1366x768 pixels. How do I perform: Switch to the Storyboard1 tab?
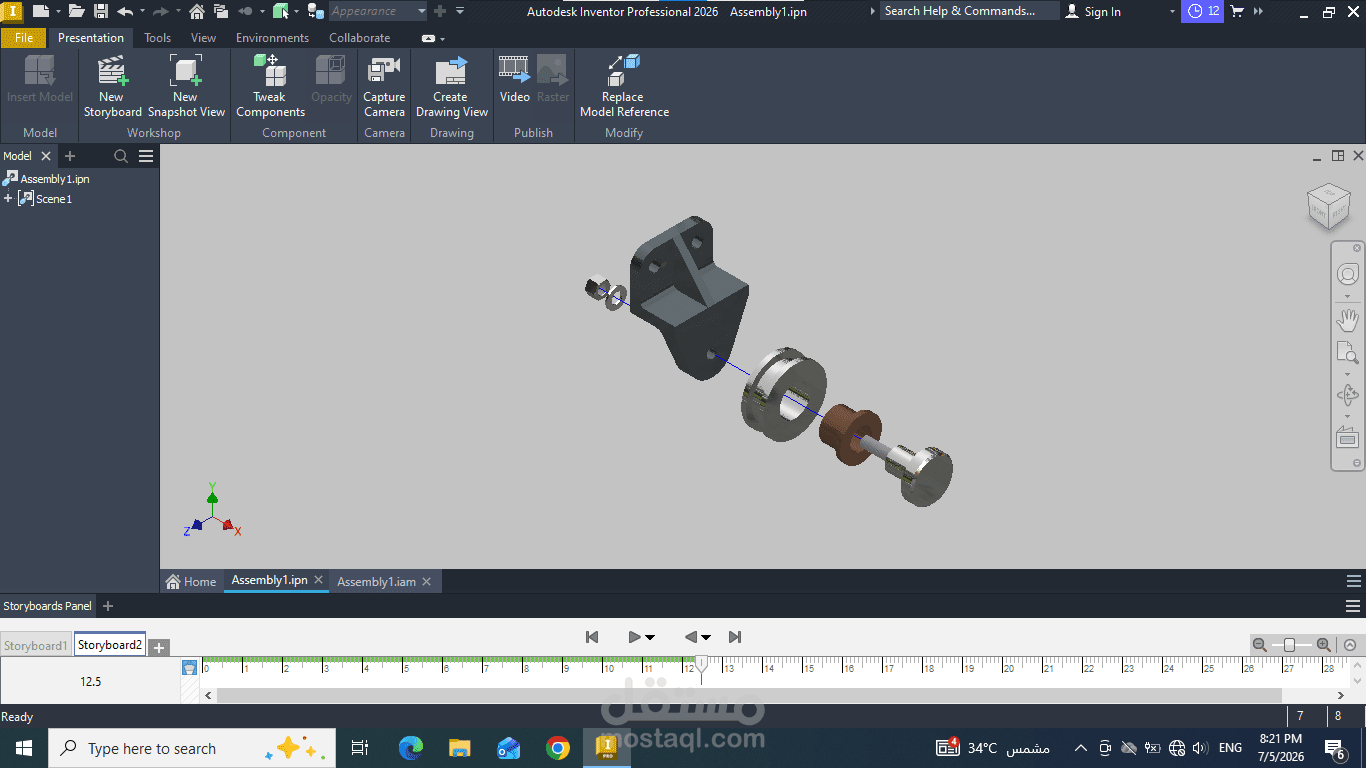(36, 646)
